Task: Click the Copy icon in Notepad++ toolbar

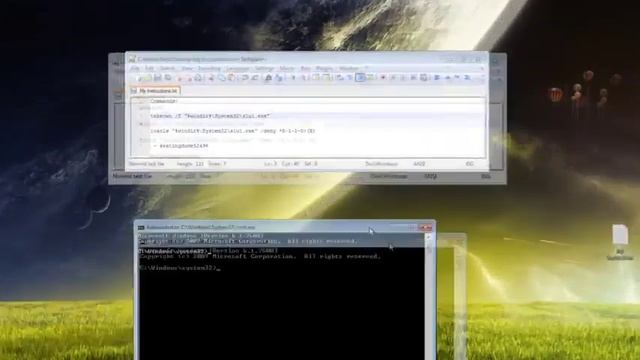Action: click(x=221, y=78)
